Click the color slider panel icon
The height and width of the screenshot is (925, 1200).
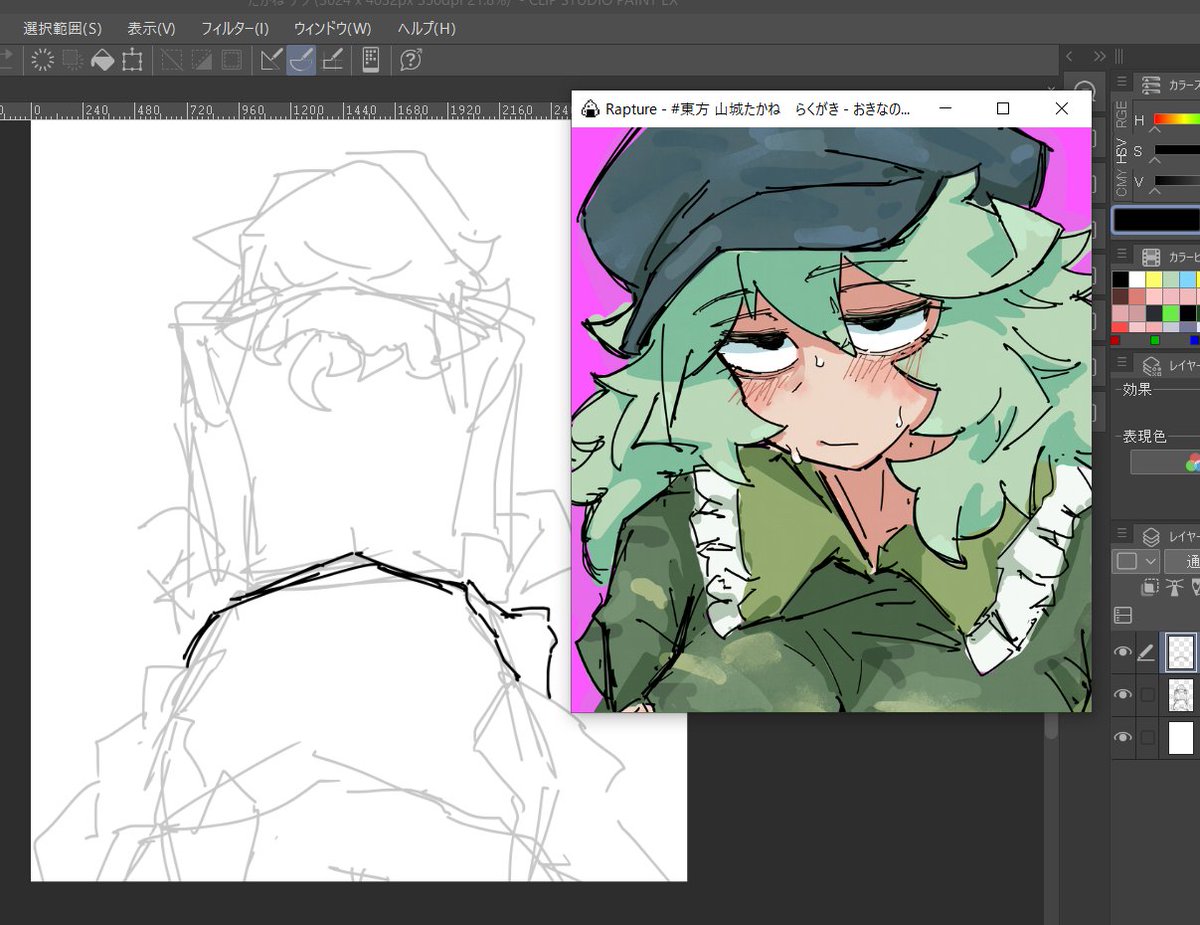pyautogui.click(x=1150, y=83)
